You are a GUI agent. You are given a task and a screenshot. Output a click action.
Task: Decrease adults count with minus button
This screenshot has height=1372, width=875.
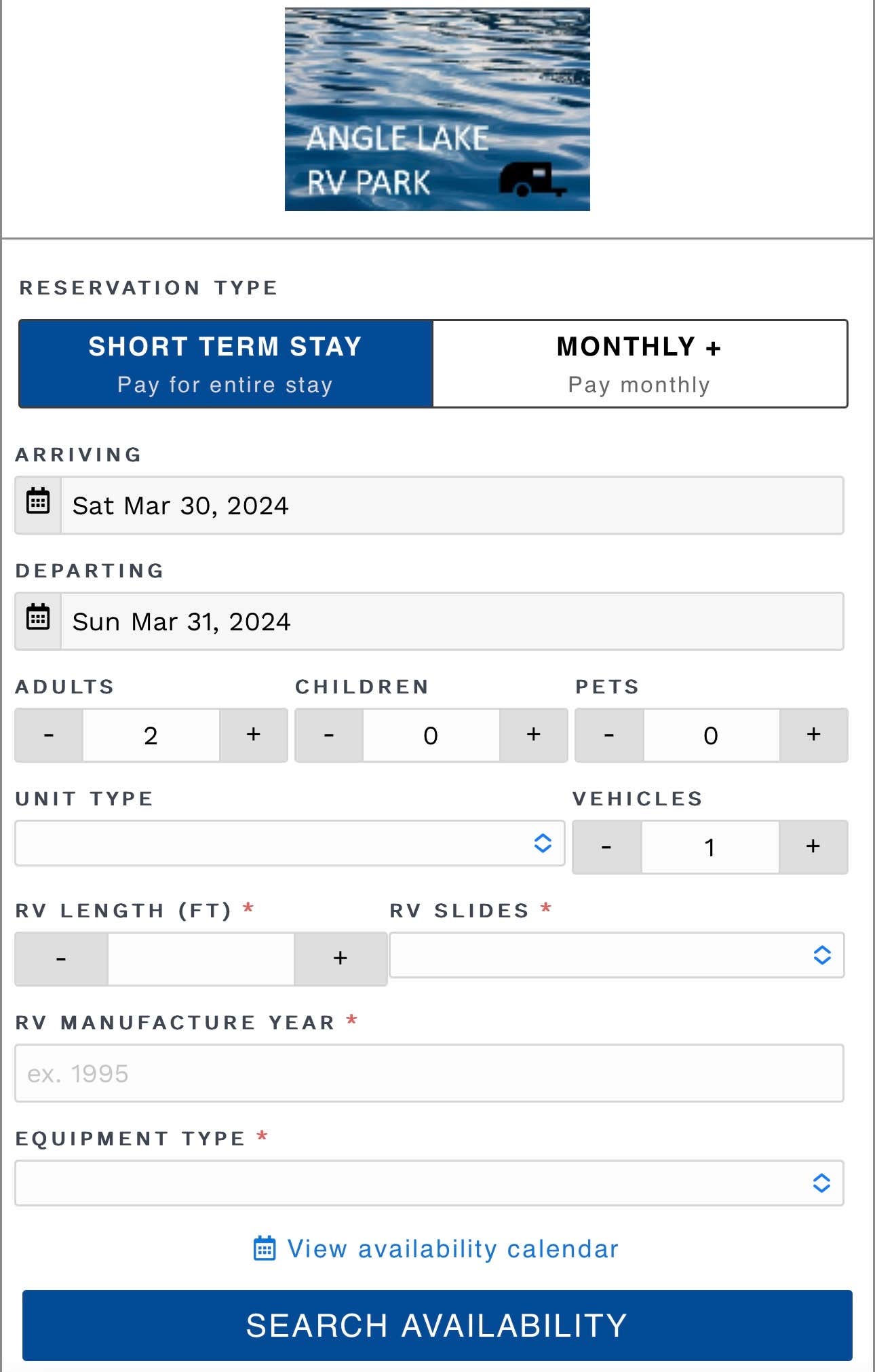49,735
